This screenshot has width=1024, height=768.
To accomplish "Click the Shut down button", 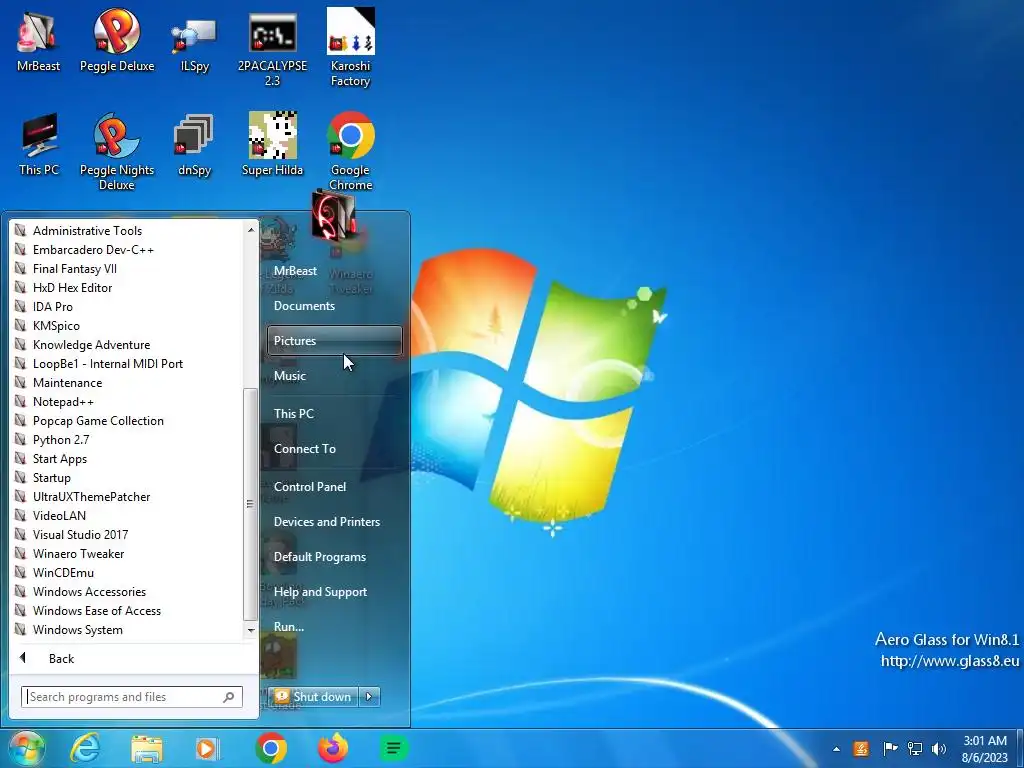I will pyautogui.click(x=314, y=697).
